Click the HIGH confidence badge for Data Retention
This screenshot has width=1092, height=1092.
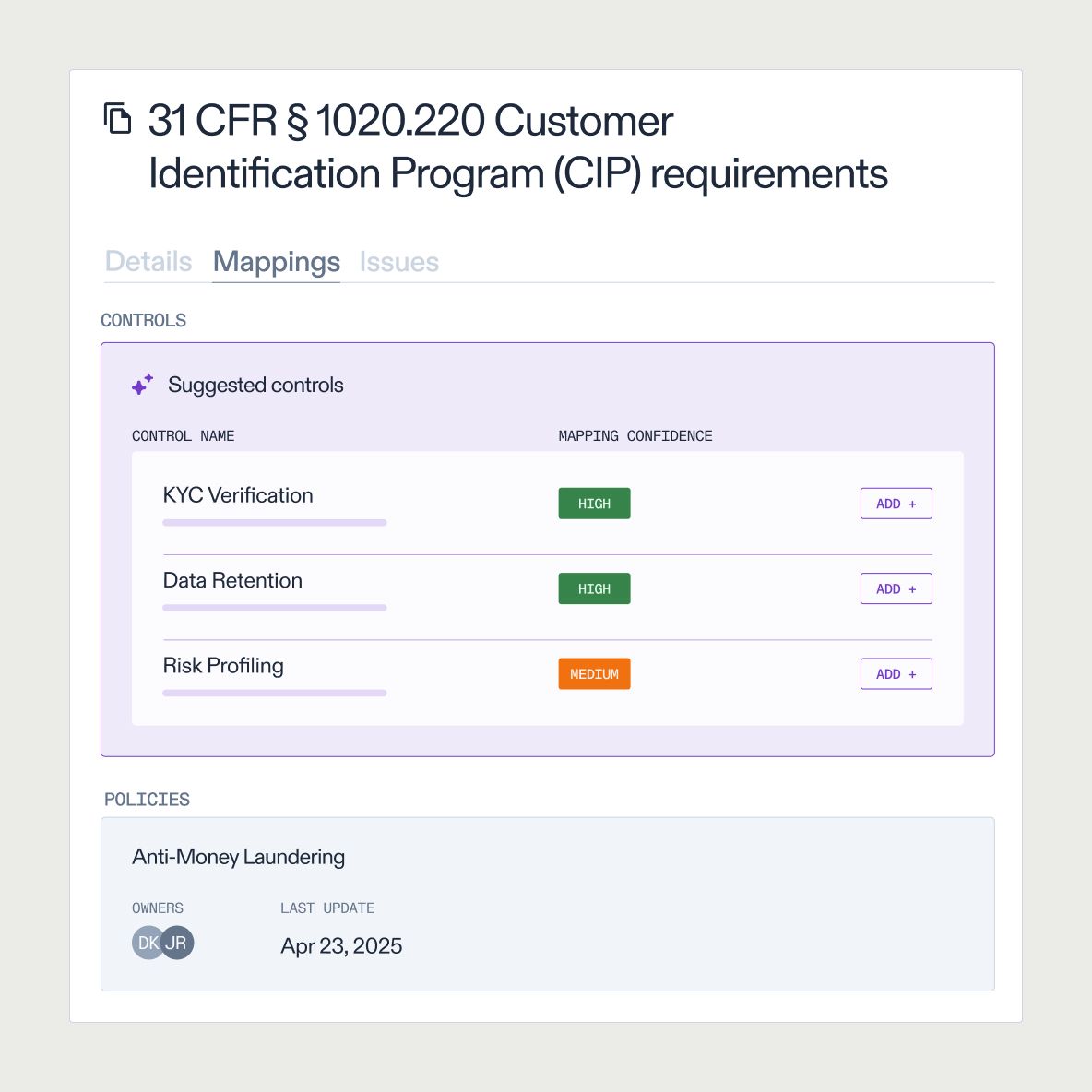coord(594,588)
